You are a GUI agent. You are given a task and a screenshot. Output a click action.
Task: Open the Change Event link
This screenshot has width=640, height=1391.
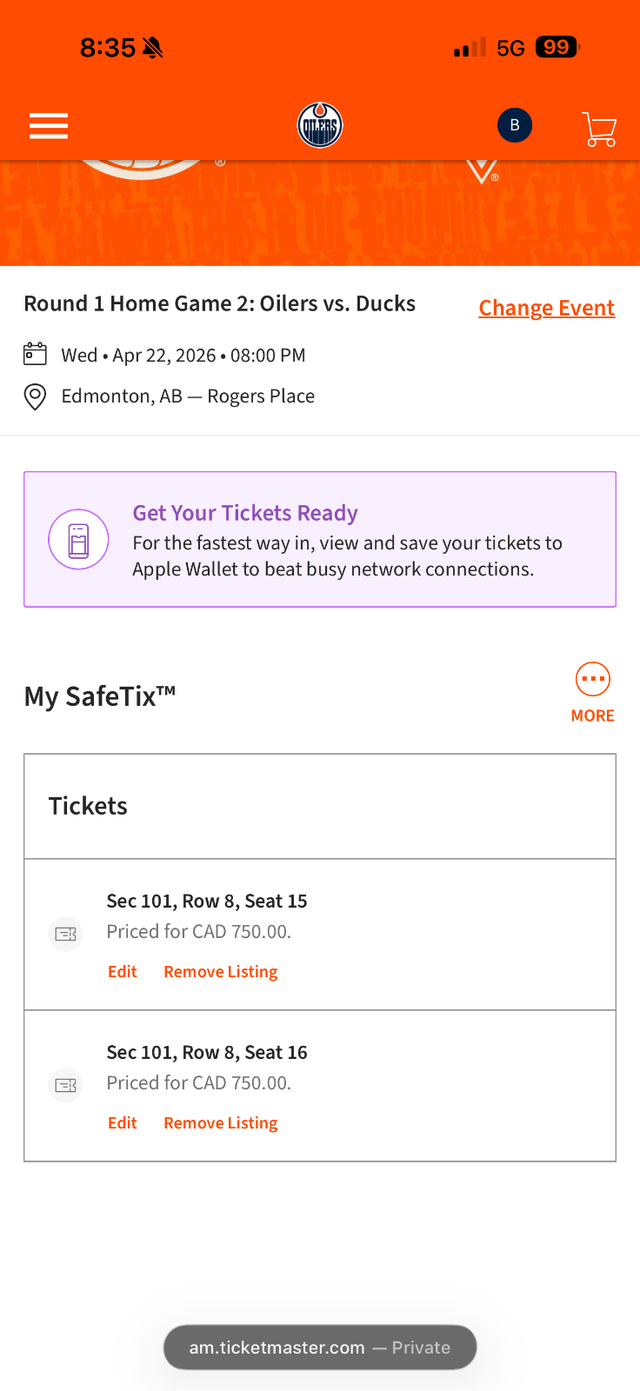pyautogui.click(x=546, y=308)
